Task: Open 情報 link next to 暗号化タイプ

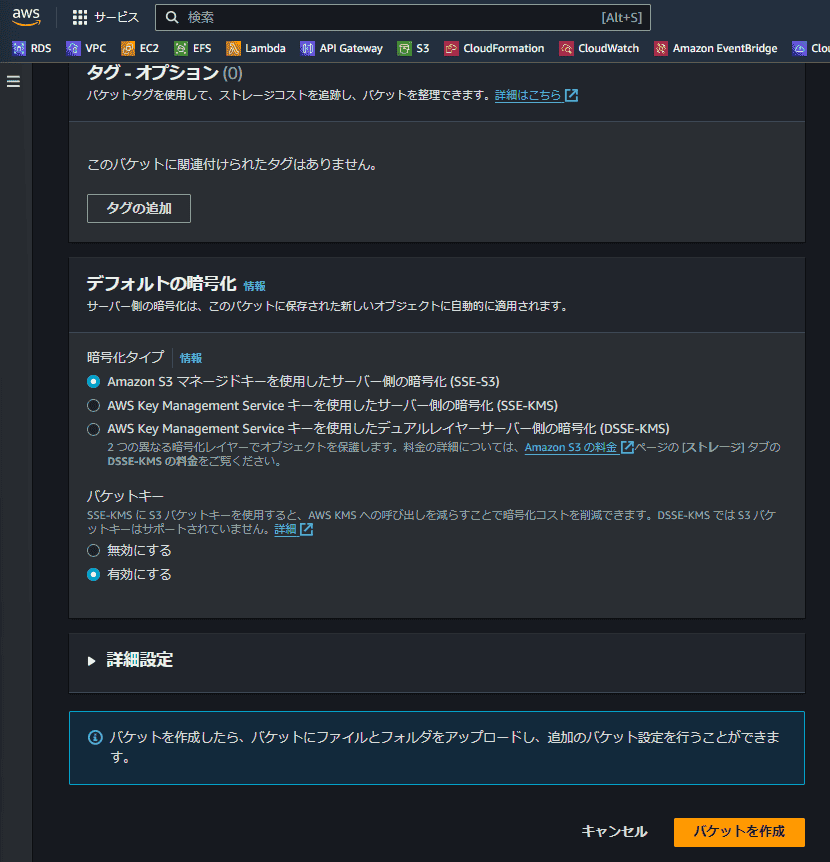Action: pos(191,358)
